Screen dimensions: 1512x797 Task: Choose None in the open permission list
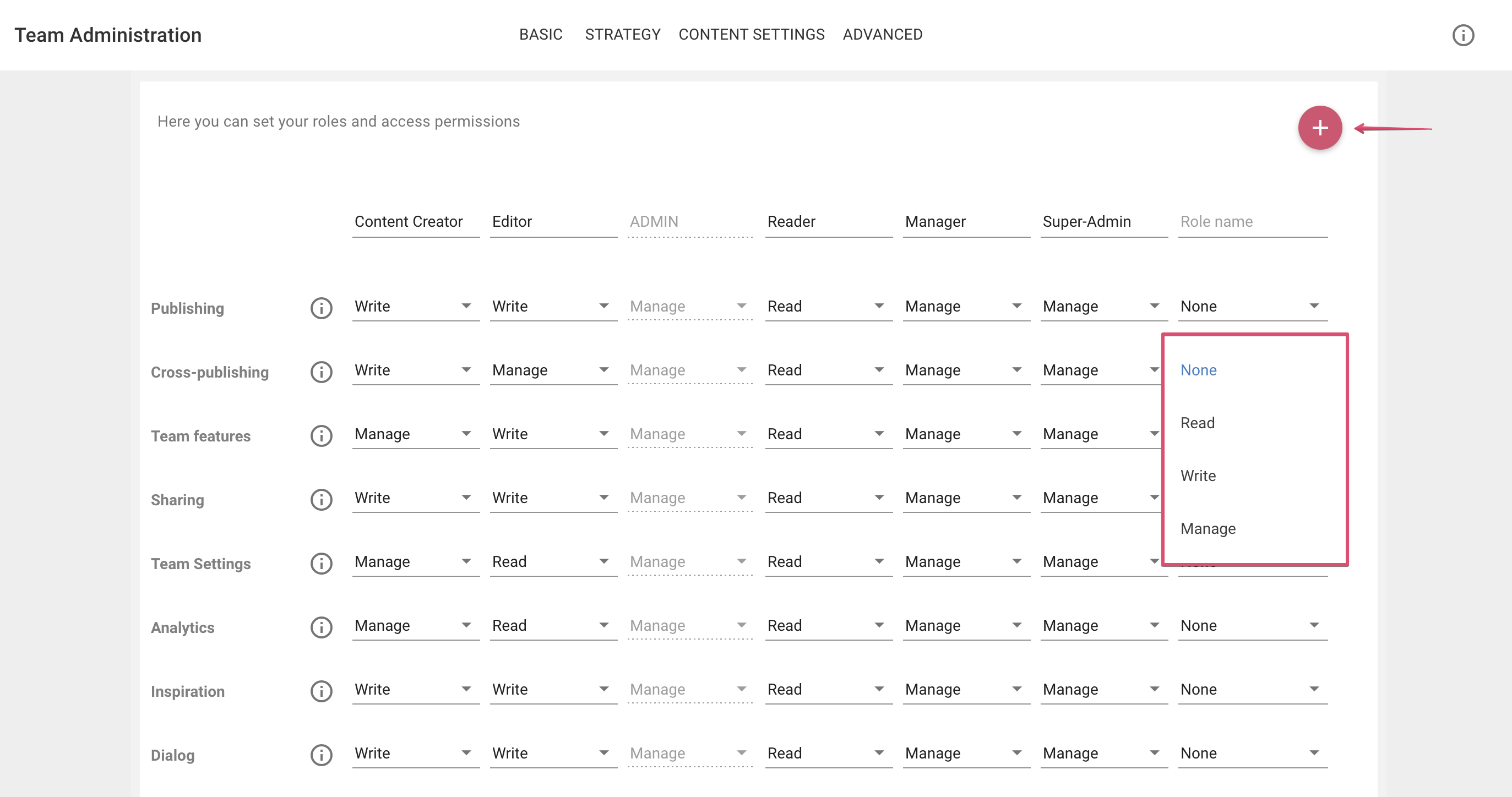[1255, 370]
